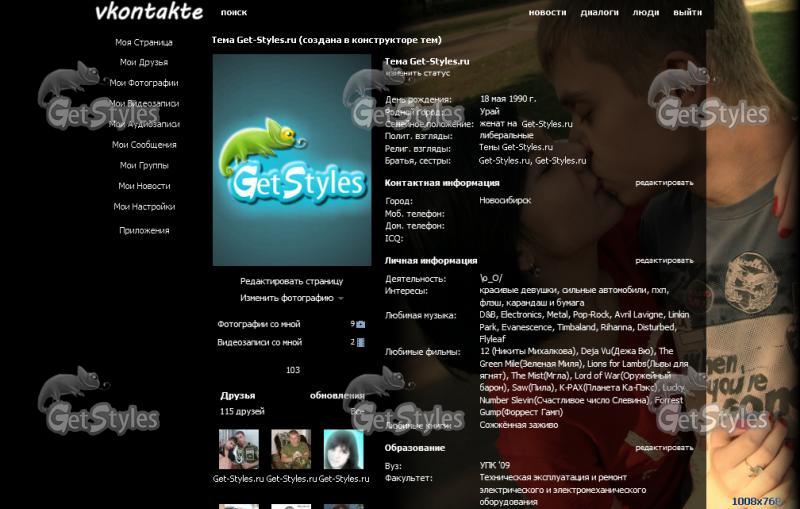800x509 pixels.
Task: Open the third friend's avatar thumbnail
Action: [344, 449]
